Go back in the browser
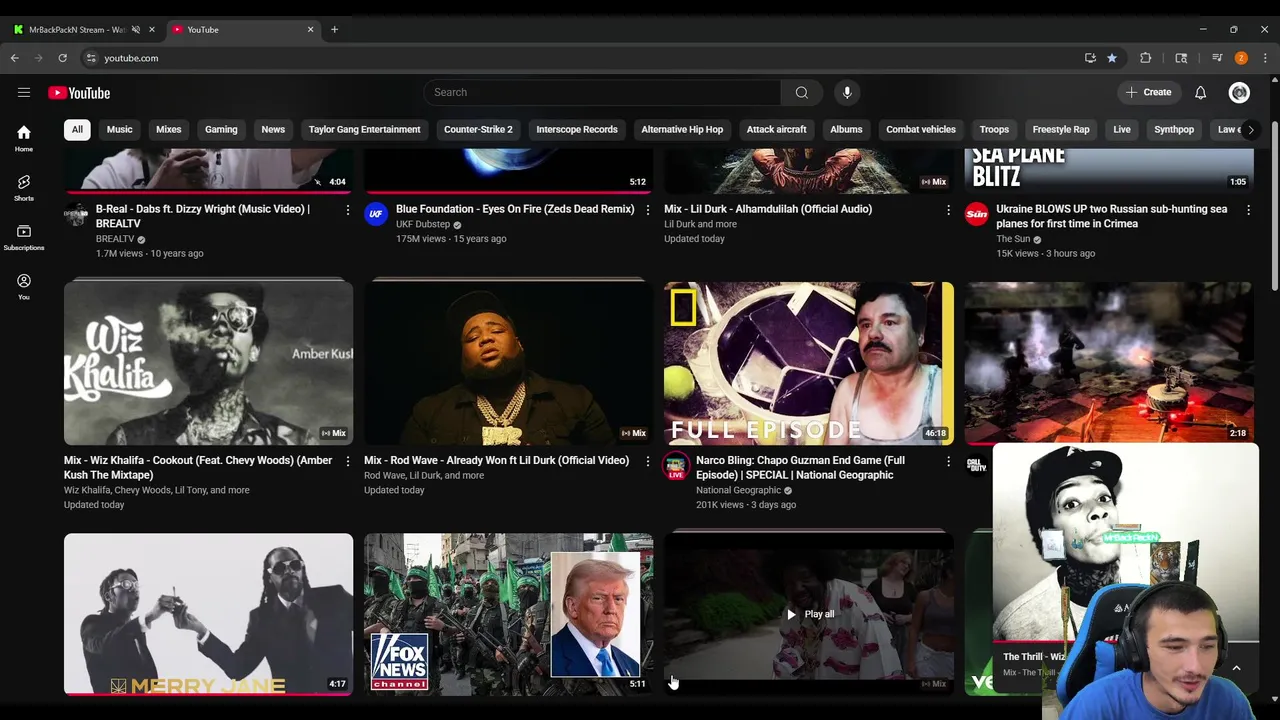This screenshot has height=720, width=1280. [15, 58]
